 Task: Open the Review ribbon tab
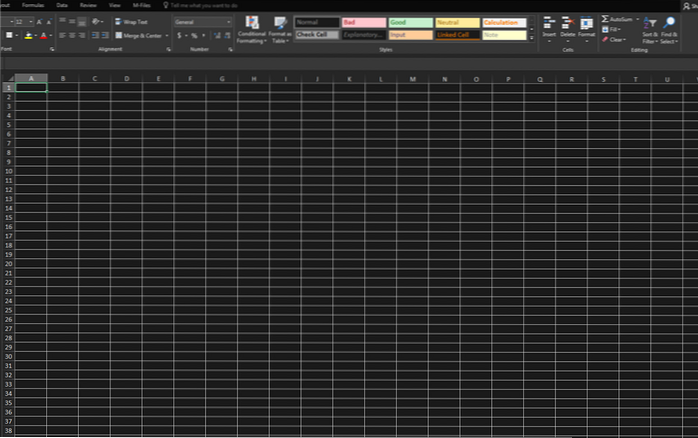coord(88,5)
